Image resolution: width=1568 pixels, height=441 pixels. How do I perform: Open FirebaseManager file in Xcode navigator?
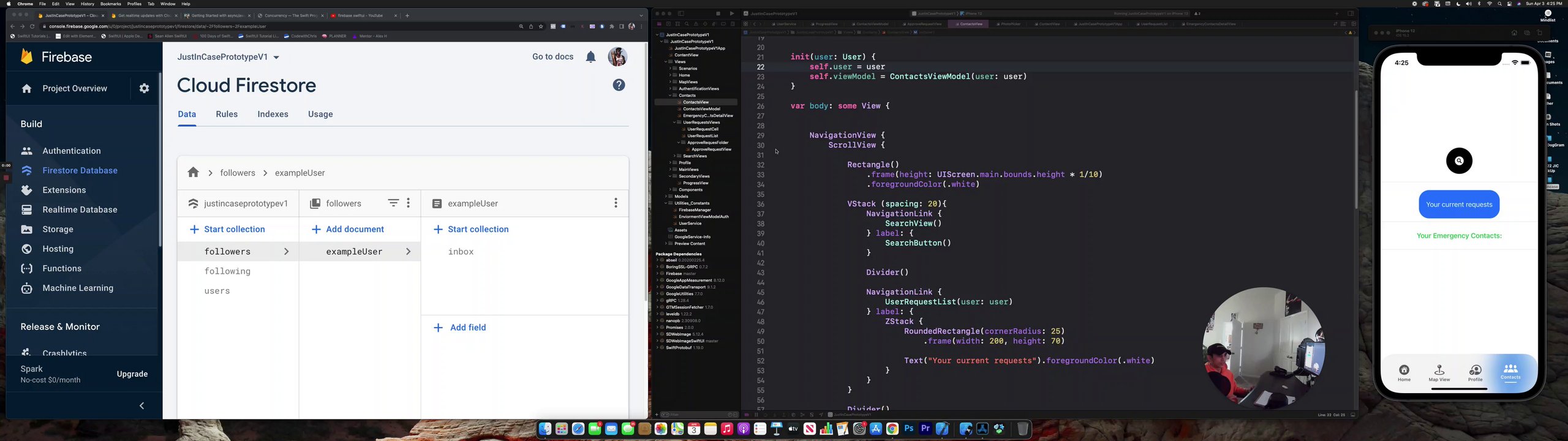695,210
